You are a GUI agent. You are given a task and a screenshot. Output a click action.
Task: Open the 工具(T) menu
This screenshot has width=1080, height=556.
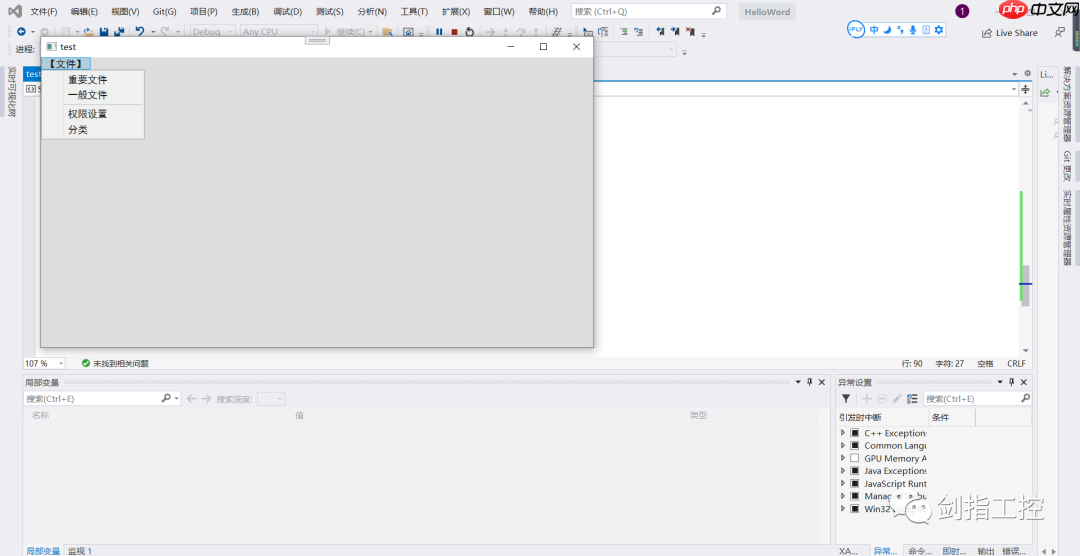click(414, 12)
